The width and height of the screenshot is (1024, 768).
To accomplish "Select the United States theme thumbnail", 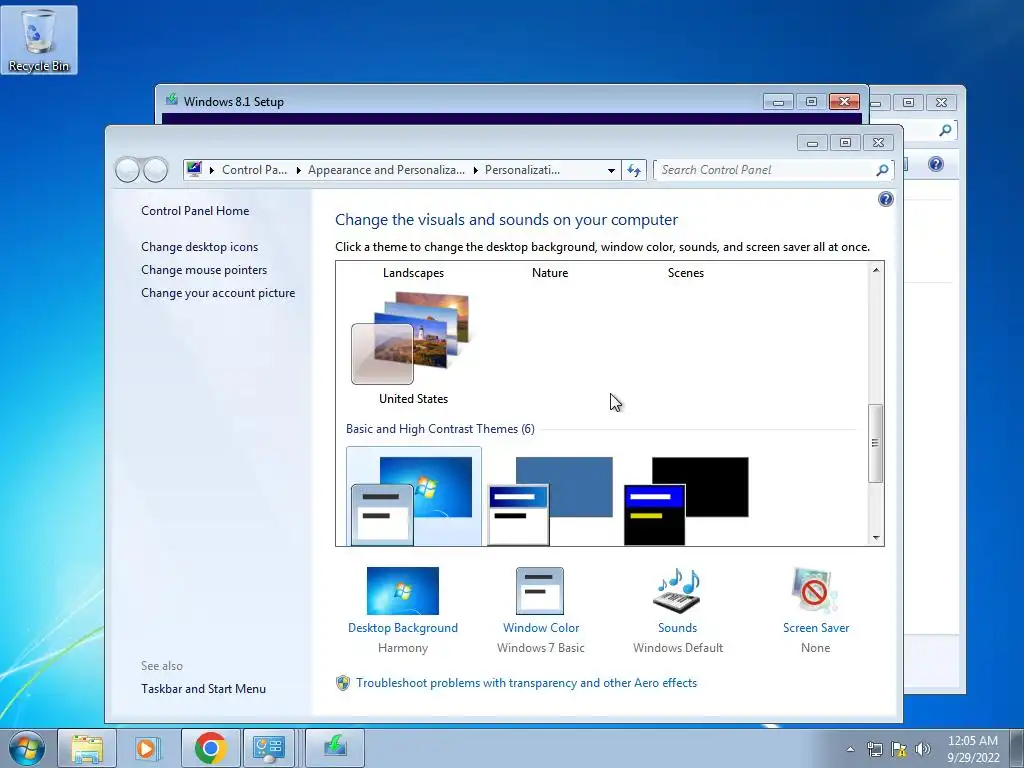I will (x=411, y=338).
